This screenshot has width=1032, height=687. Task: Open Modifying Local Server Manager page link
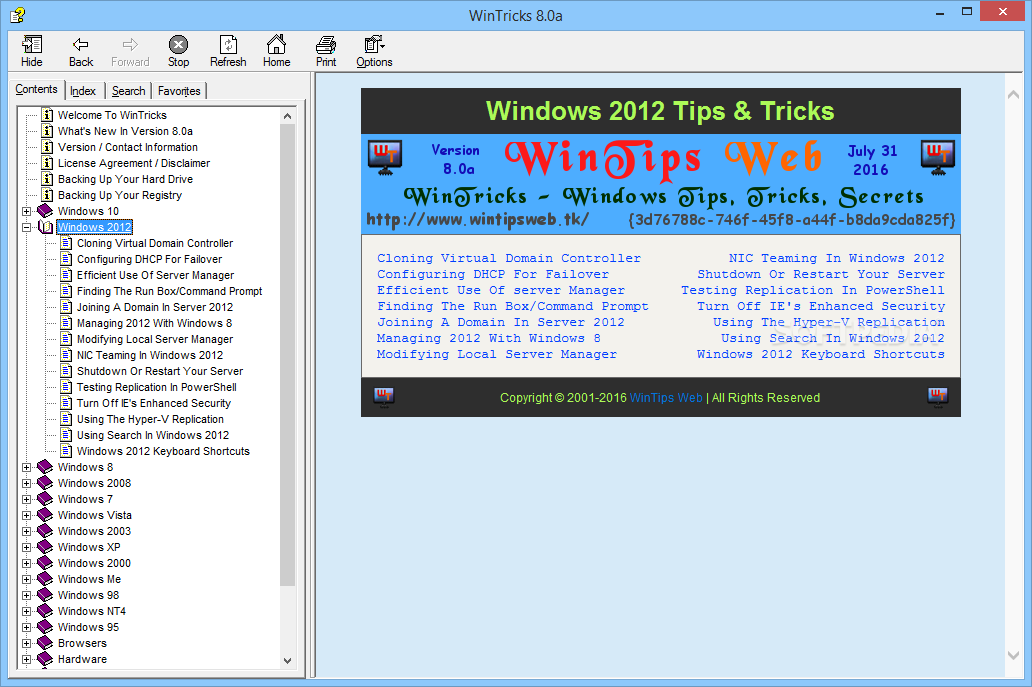[497, 354]
